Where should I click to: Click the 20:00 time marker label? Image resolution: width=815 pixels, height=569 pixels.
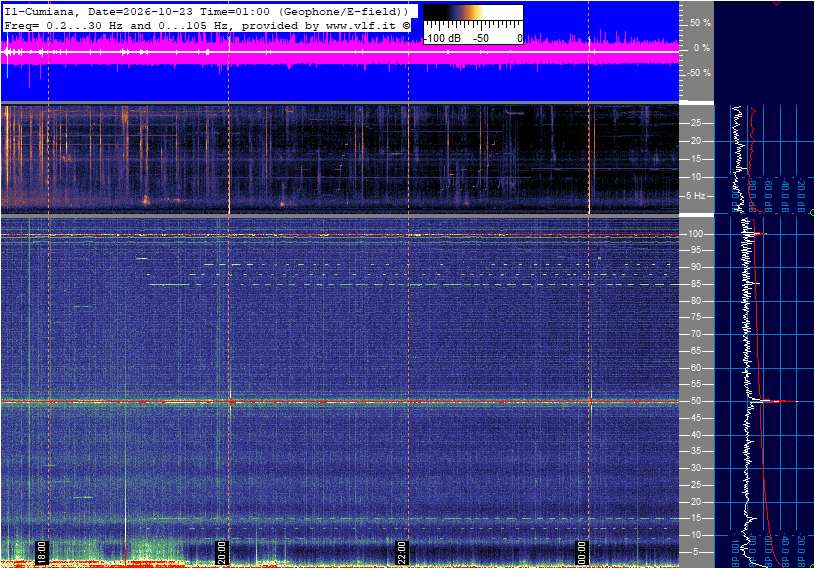point(221,553)
